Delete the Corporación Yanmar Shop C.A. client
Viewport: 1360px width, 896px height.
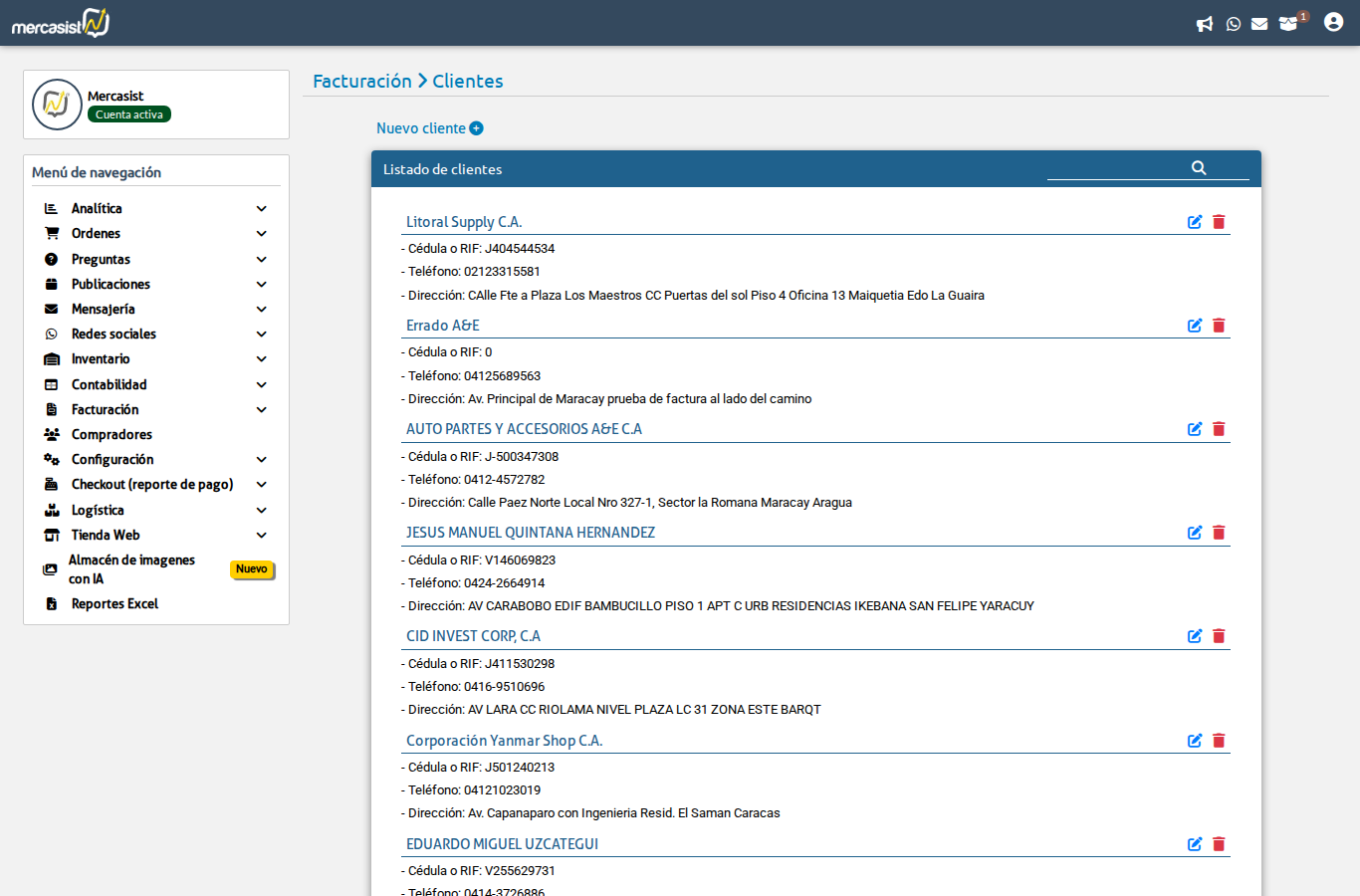click(x=1219, y=741)
